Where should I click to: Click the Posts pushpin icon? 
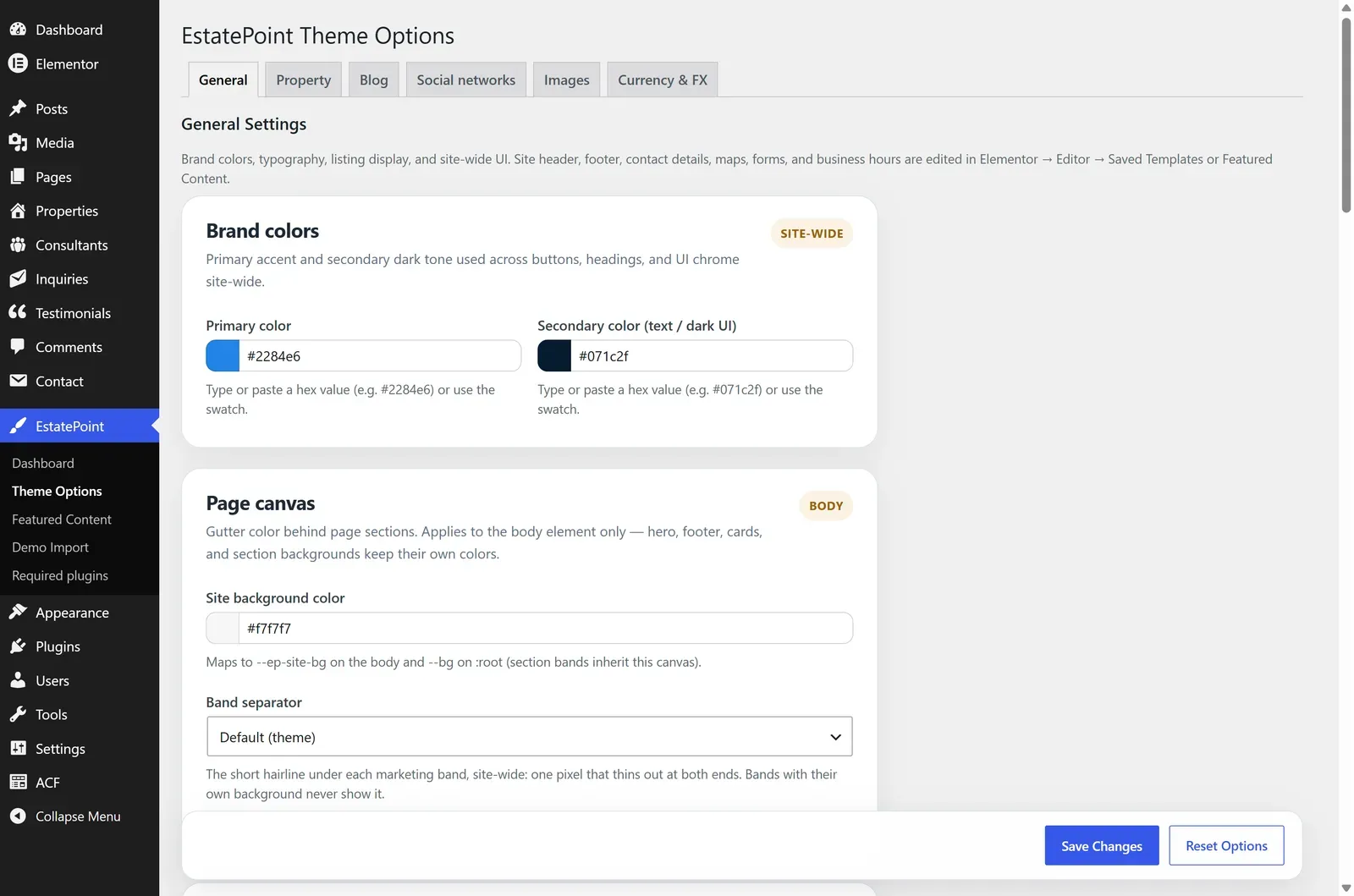coord(18,108)
